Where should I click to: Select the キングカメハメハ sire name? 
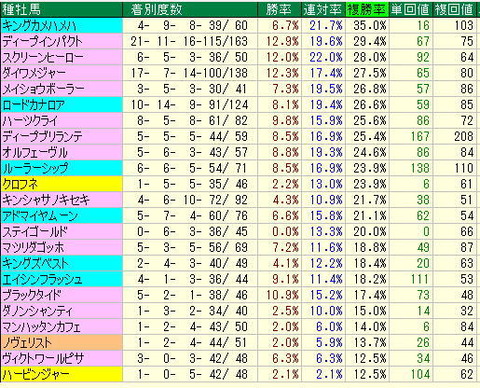tap(40, 26)
